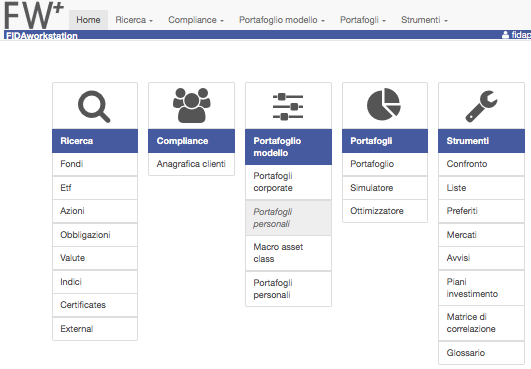
Task: Click the user profile icon in blue bar
Action: pyautogui.click(x=505, y=35)
